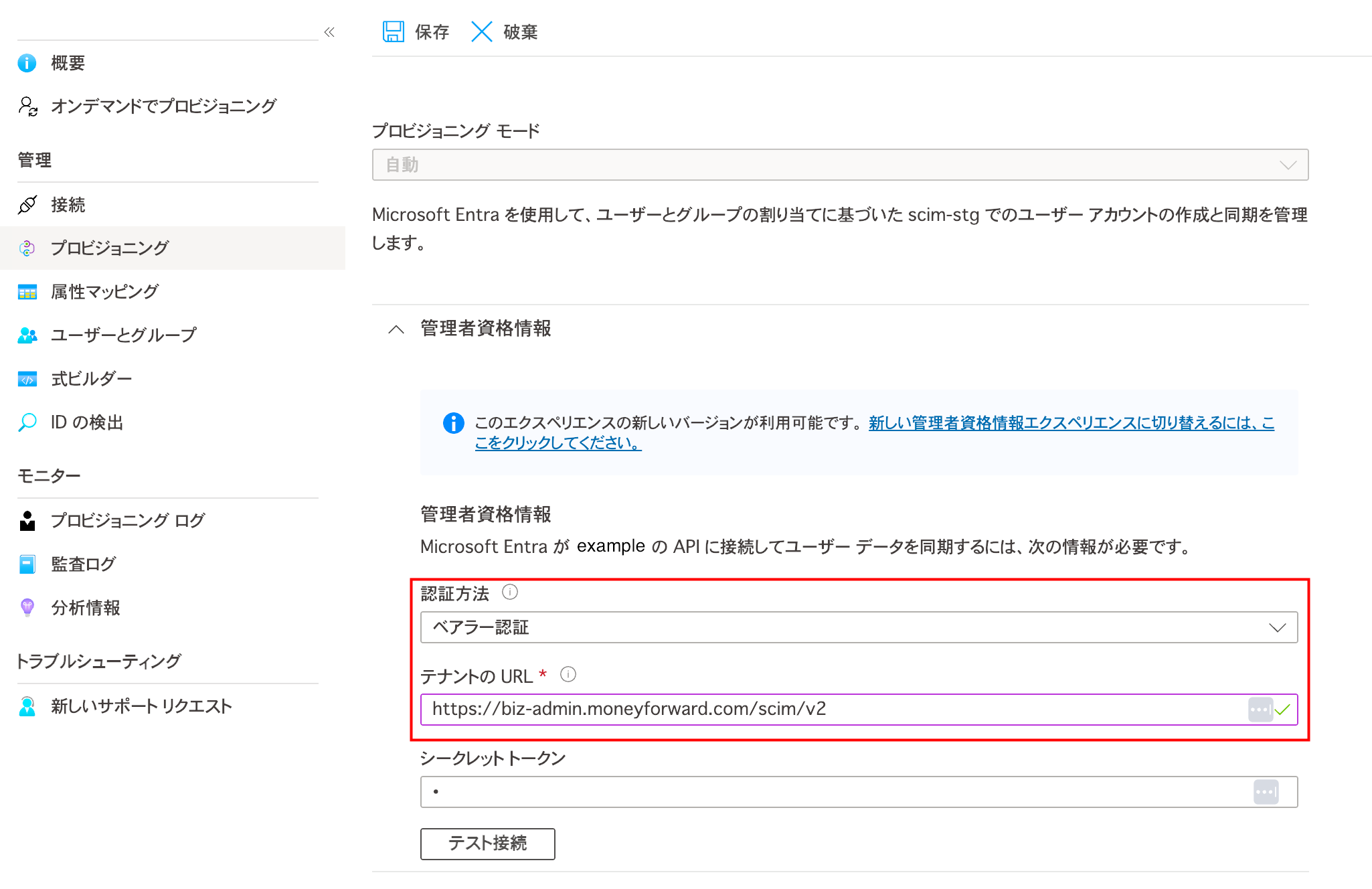Click the password manager icon in シークレット トークン field
Viewport: 1372px width, 889px height.
pos(1266,793)
